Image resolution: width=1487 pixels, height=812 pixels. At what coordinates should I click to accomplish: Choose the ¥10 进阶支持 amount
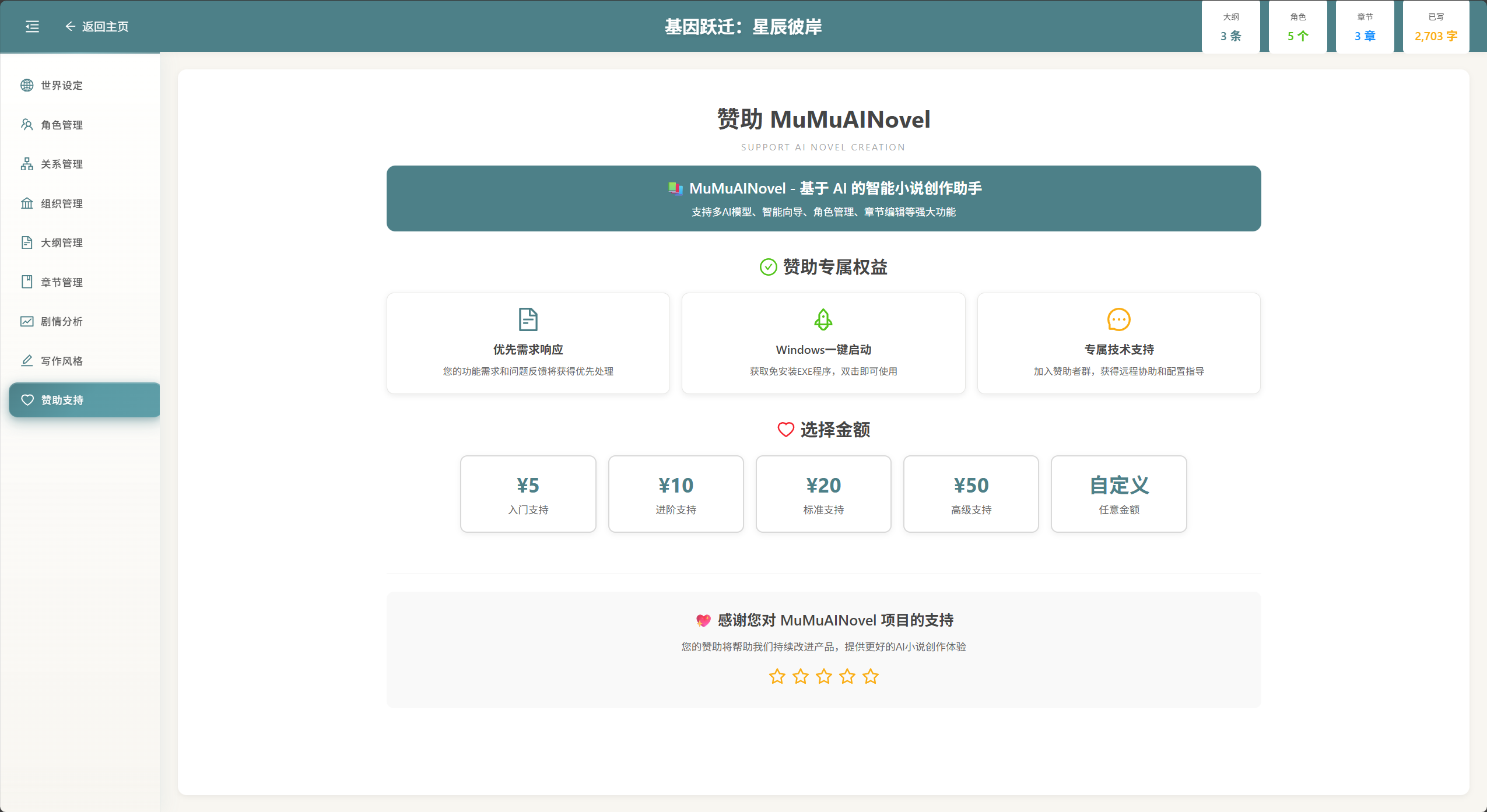coord(676,494)
